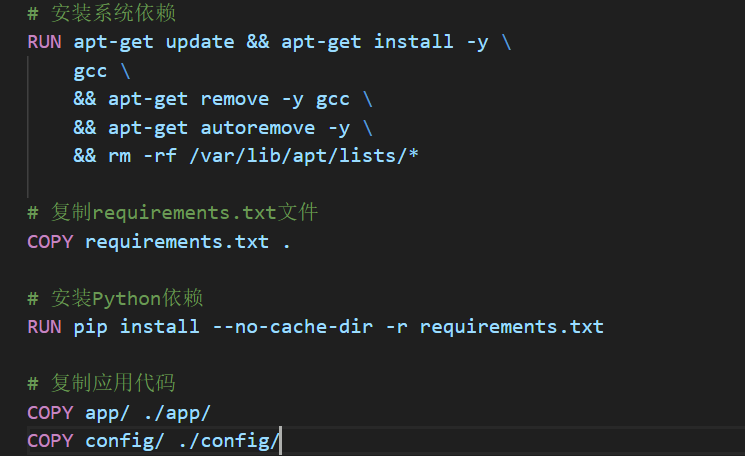Click the 'apt-get remove -y gcc' line
Screen dimensions: 745x456
point(223,99)
